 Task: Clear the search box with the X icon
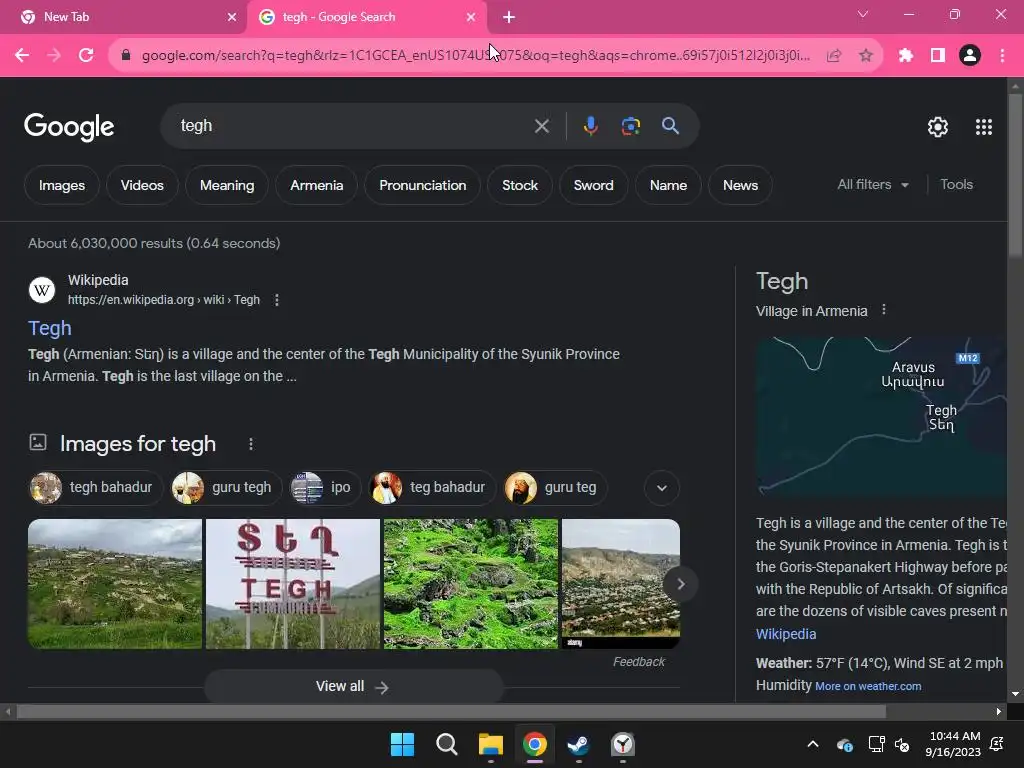pyautogui.click(x=541, y=126)
